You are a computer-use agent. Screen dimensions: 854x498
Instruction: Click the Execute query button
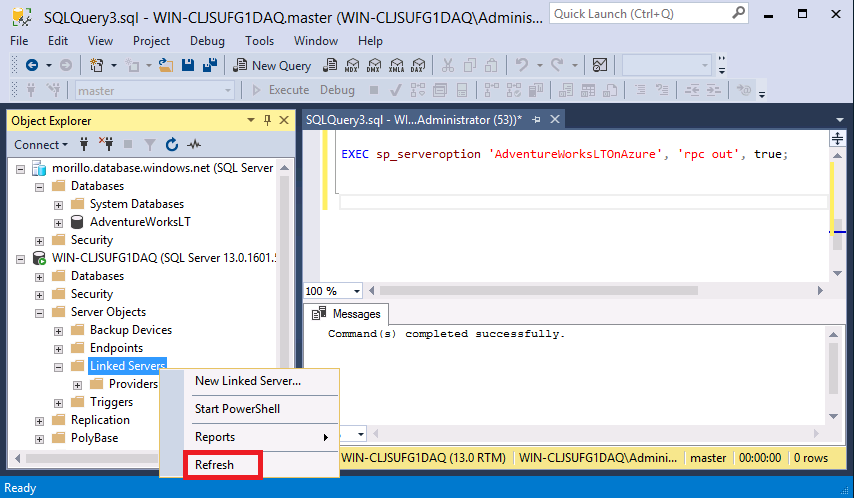[x=281, y=90]
